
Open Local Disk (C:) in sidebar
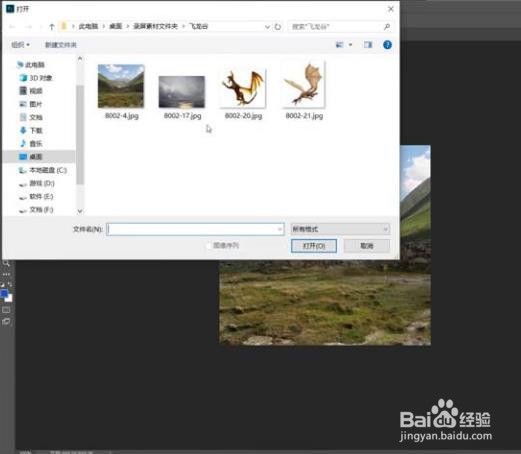click(x=43, y=170)
